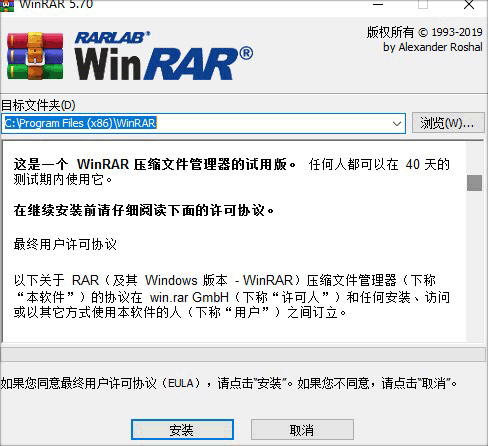Click the stacked books WinRAR logo

point(35,56)
